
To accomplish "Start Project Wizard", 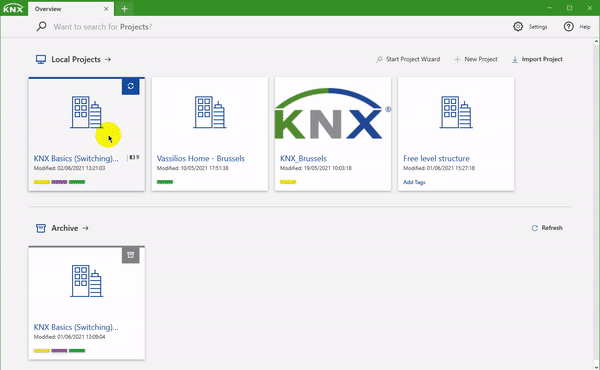I will click(413, 59).
